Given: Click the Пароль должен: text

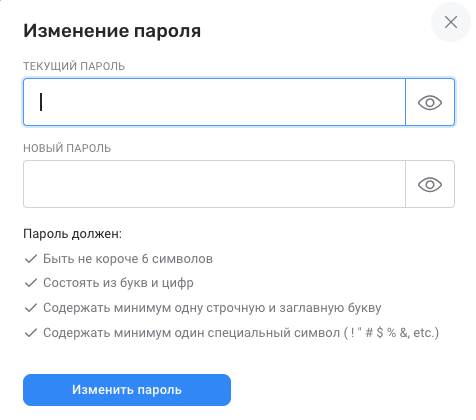Looking at the screenshot, I should click(x=73, y=234).
